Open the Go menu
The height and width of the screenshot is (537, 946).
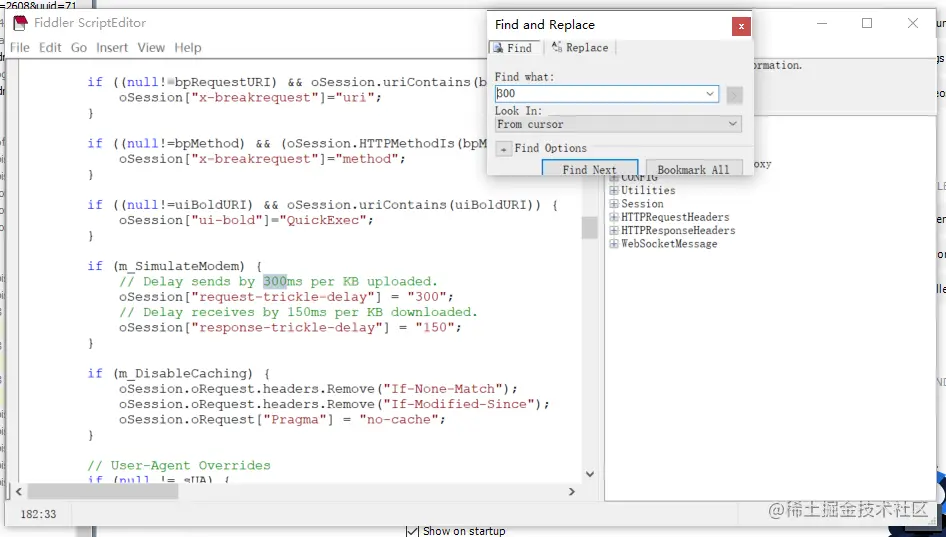(79, 48)
